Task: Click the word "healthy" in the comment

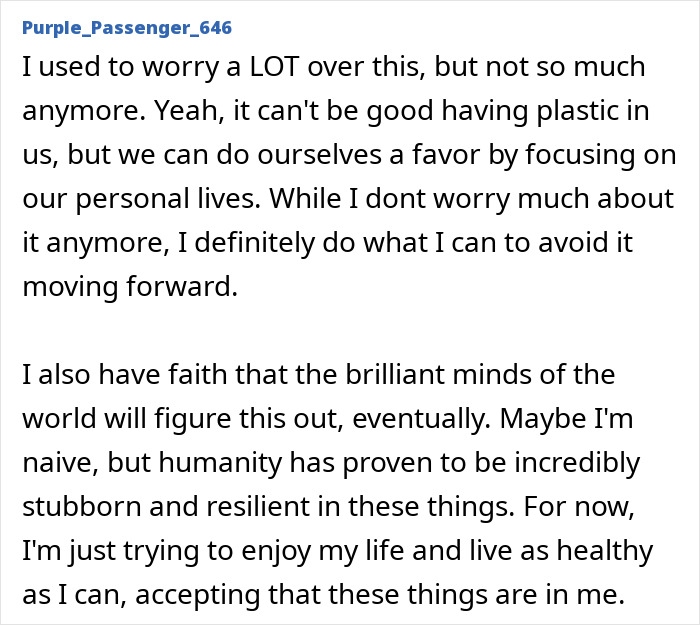Action: pyautogui.click(x=601, y=550)
